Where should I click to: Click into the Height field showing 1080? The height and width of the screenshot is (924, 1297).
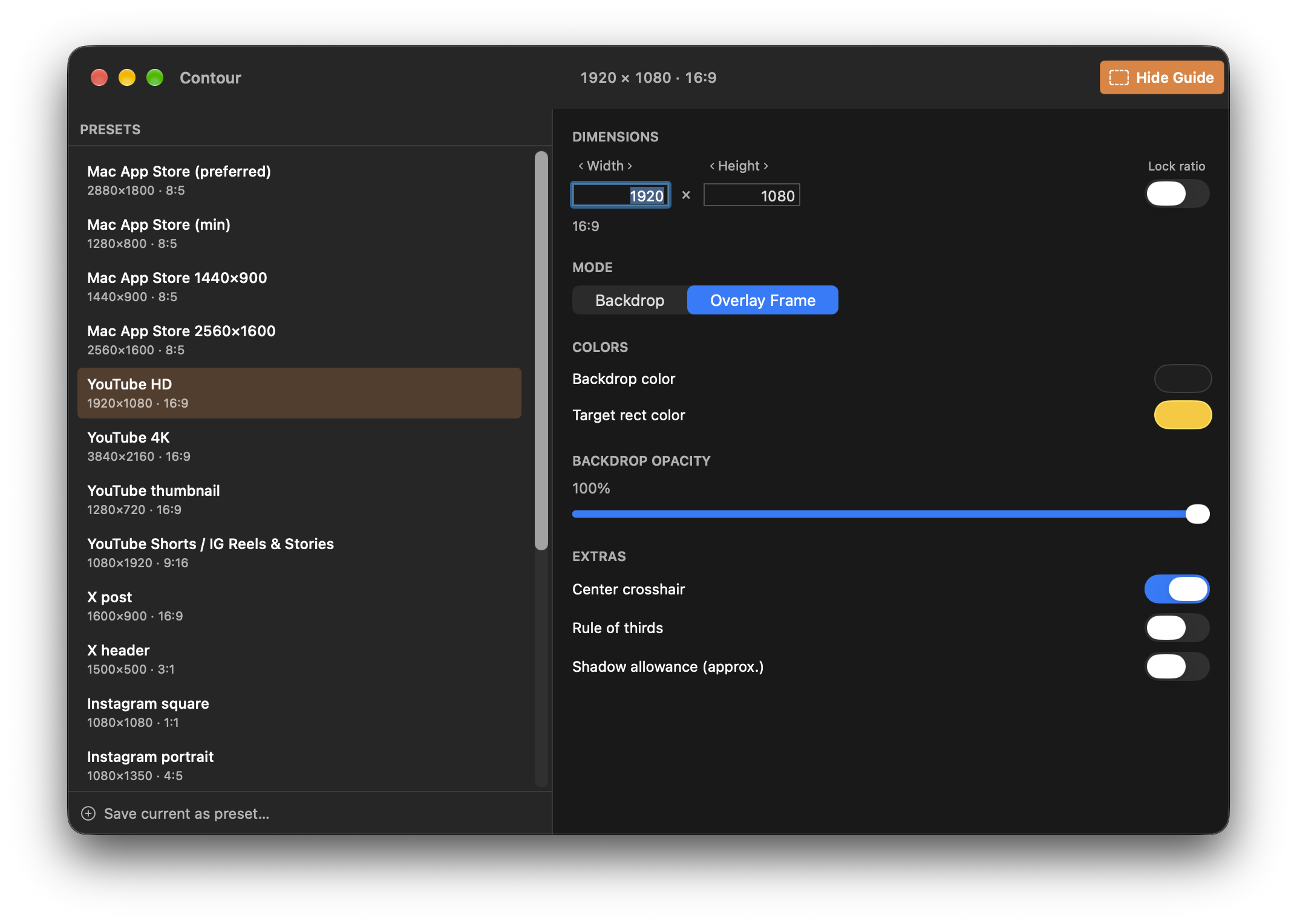pos(751,195)
